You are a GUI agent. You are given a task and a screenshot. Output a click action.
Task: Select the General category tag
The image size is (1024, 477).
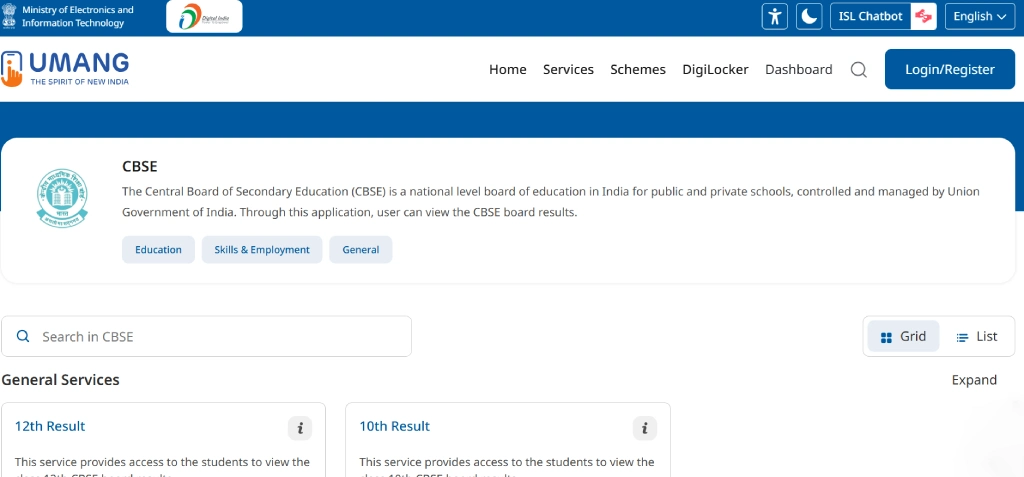[360, 250]
